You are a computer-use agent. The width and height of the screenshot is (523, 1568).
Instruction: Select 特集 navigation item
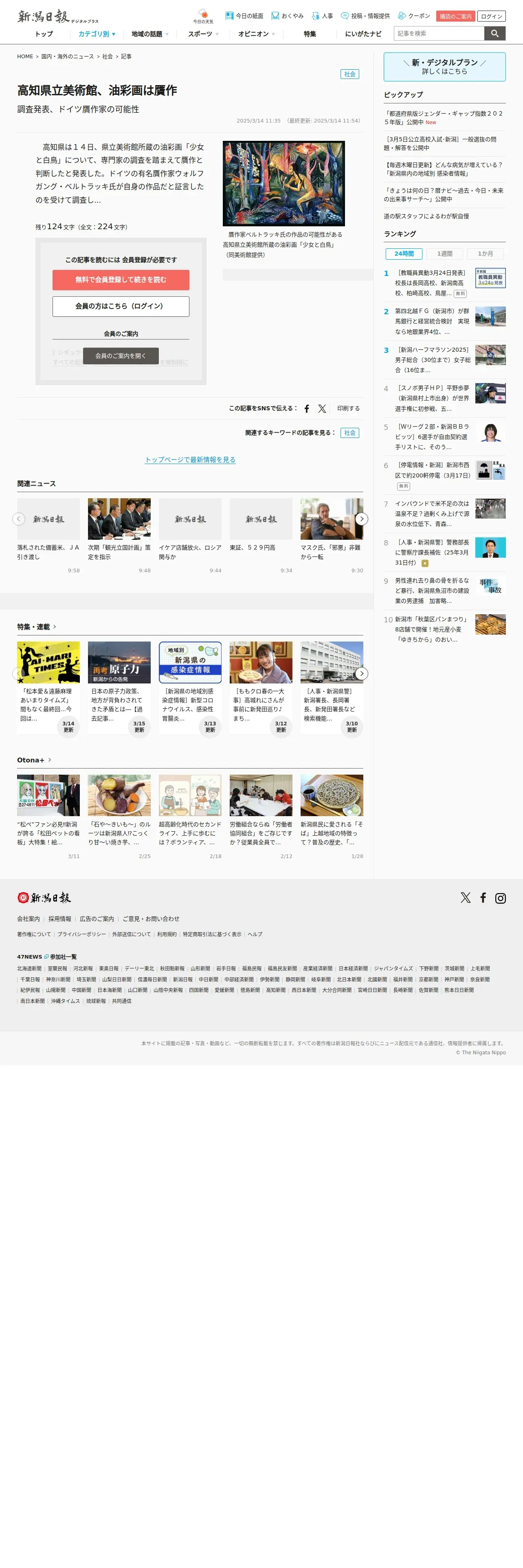(310, 34)
